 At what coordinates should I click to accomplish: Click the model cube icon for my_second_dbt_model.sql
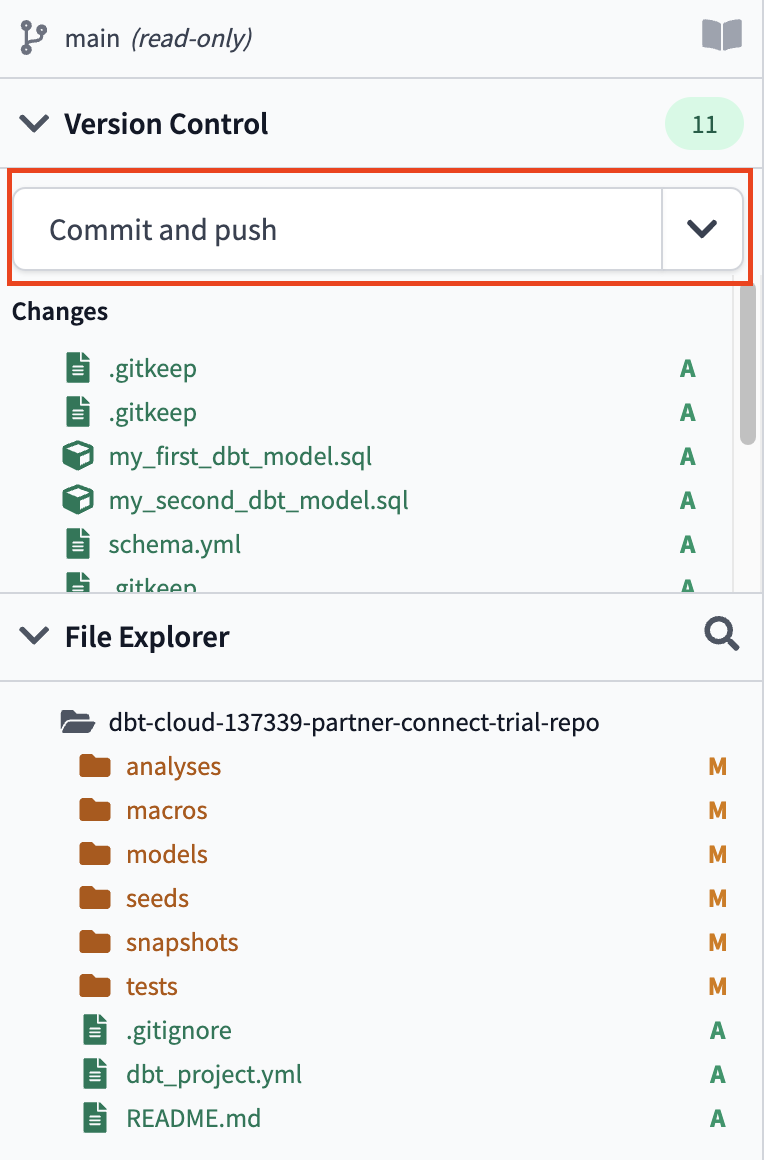(x=78, y=500)
